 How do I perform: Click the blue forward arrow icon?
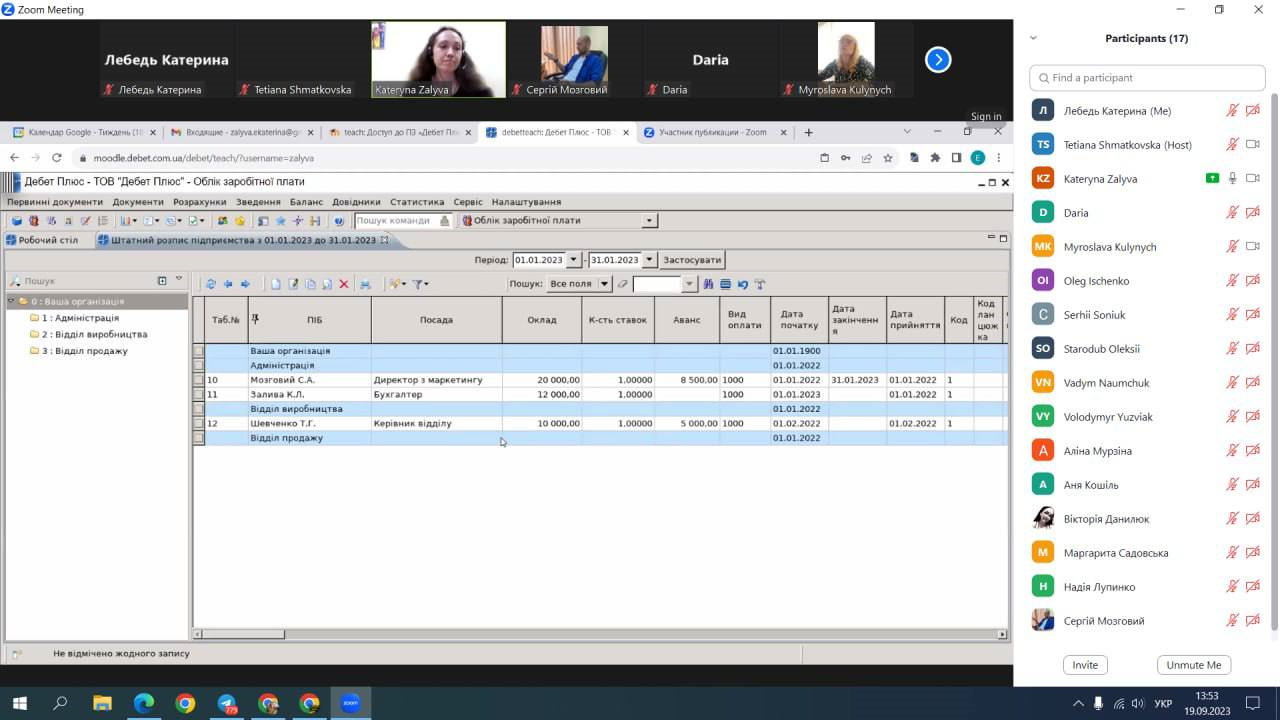[245, 284]
